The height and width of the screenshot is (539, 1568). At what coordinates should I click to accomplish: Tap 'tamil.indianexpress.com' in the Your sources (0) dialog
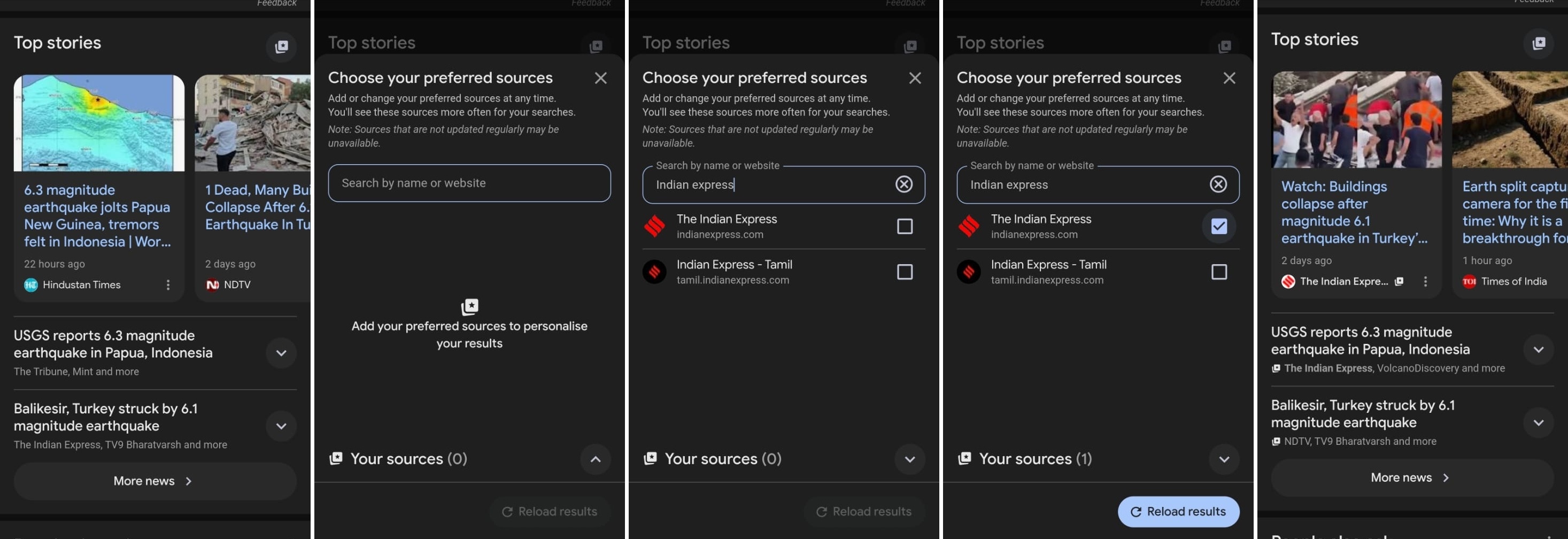coord(732,280)
